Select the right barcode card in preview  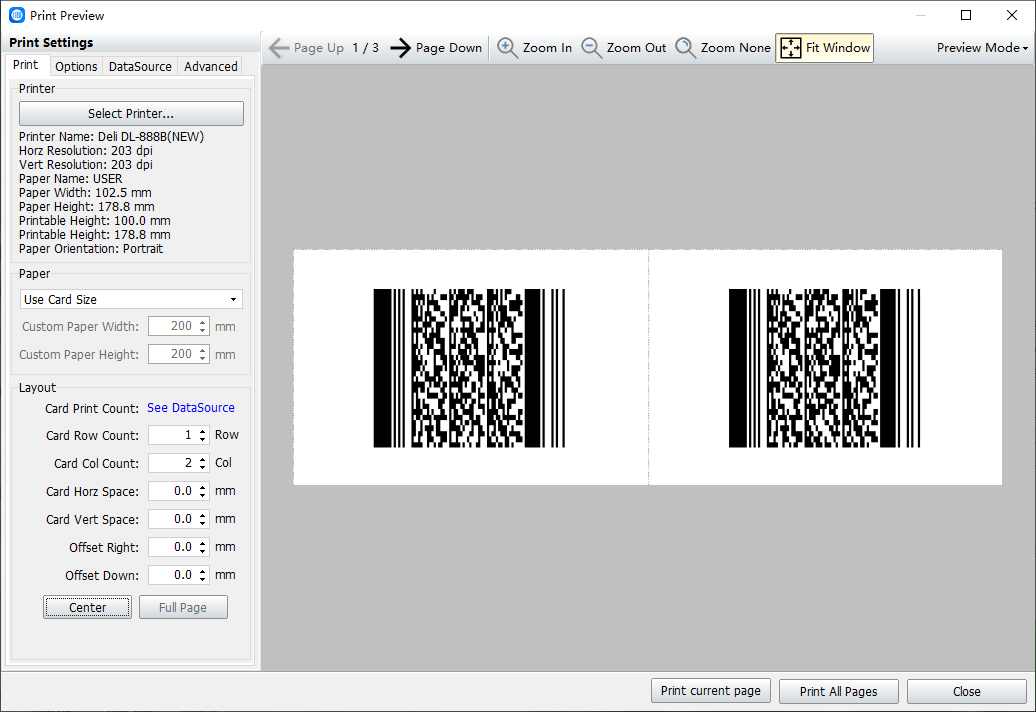tap(825, 367)
